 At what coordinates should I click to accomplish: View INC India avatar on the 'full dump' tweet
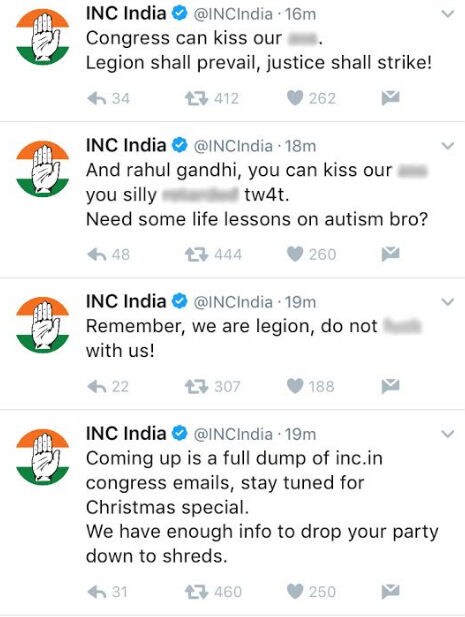click(42, 457)
